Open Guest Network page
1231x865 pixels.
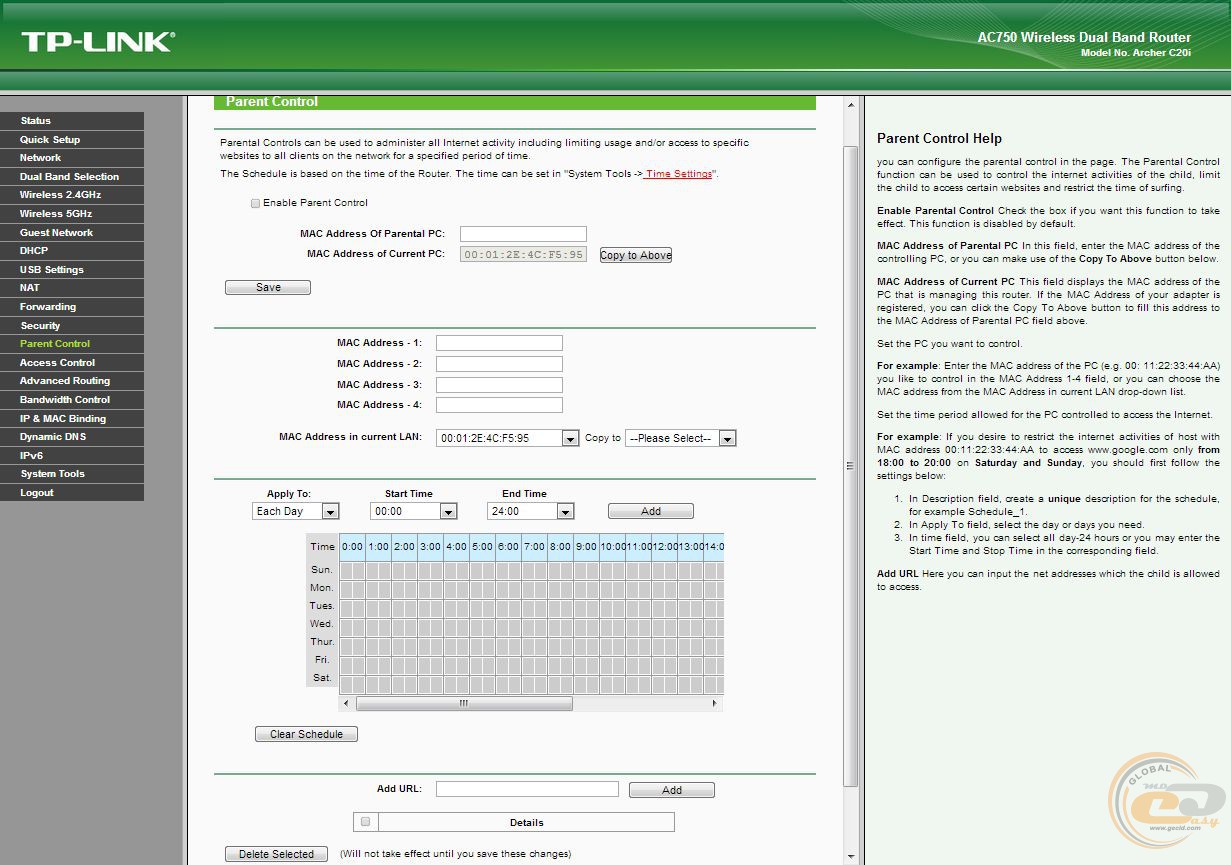tap(72, 233)
